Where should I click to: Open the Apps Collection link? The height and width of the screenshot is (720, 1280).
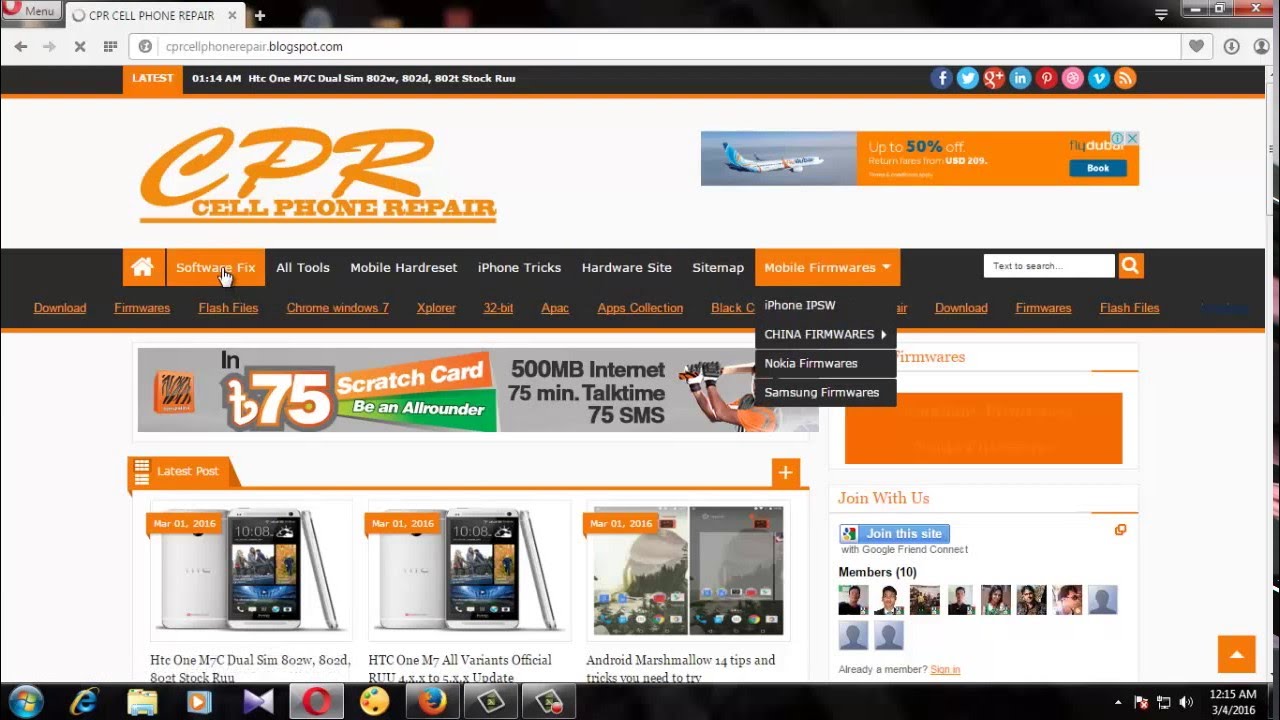[x=640, y=308]
